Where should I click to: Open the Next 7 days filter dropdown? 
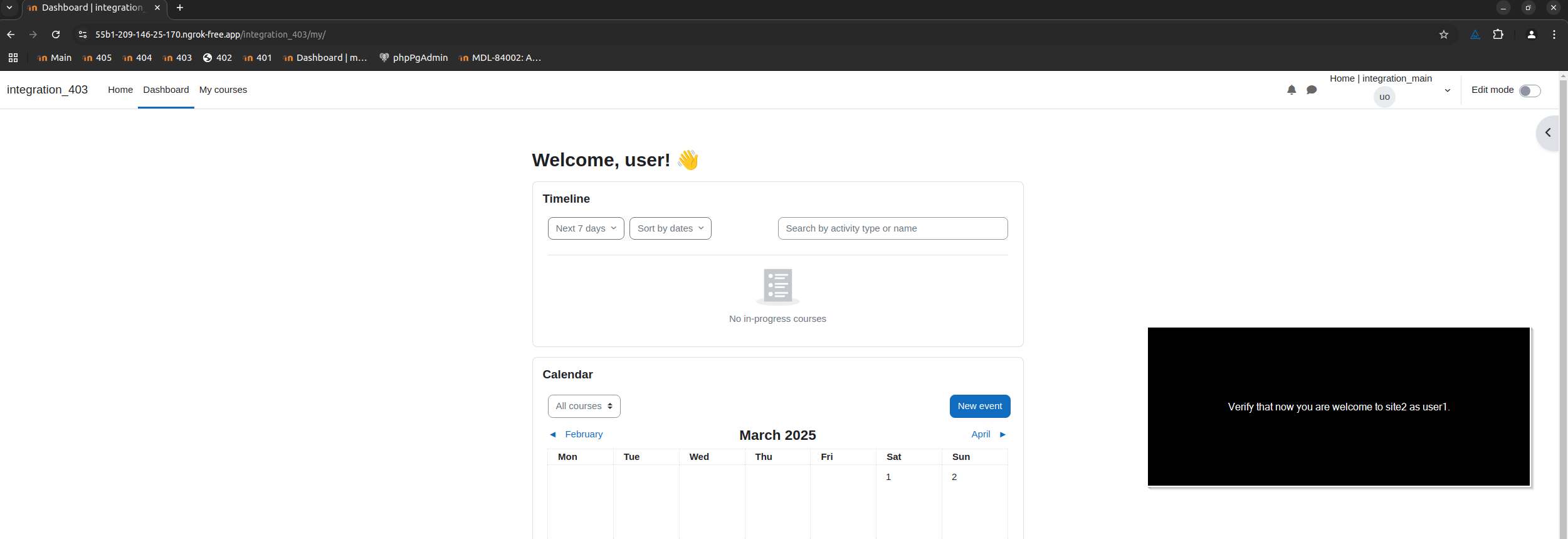[586, 228]
